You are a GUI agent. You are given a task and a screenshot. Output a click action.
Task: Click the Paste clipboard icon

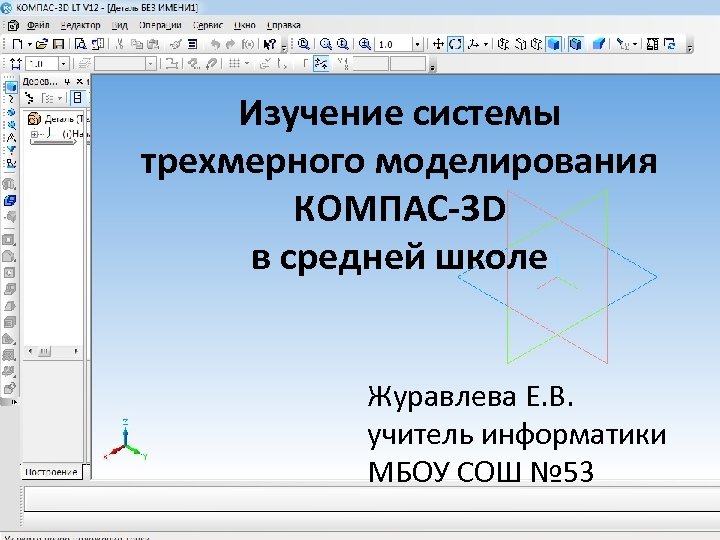(153, 44)
